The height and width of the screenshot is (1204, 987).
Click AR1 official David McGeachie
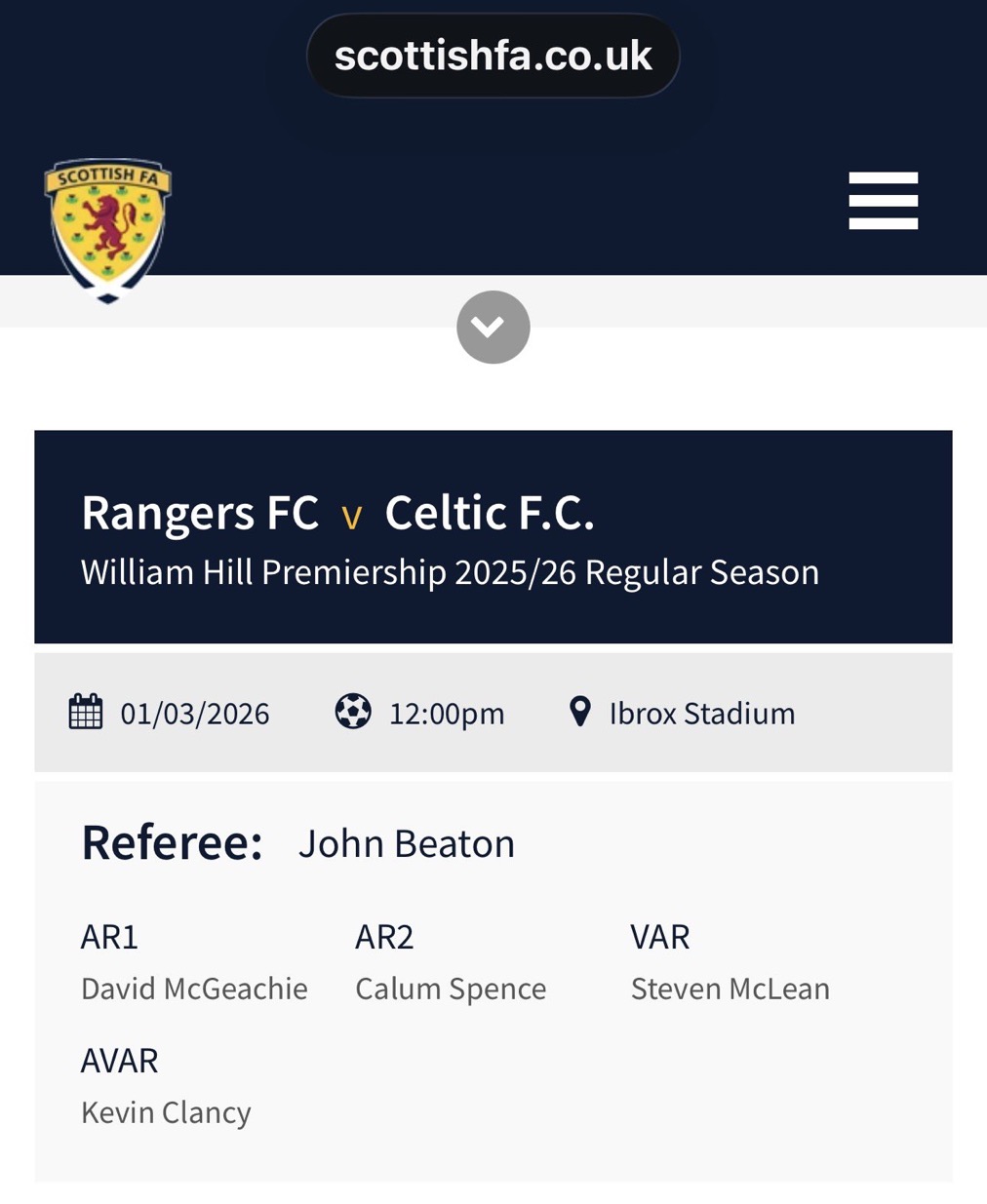(194, 989)
